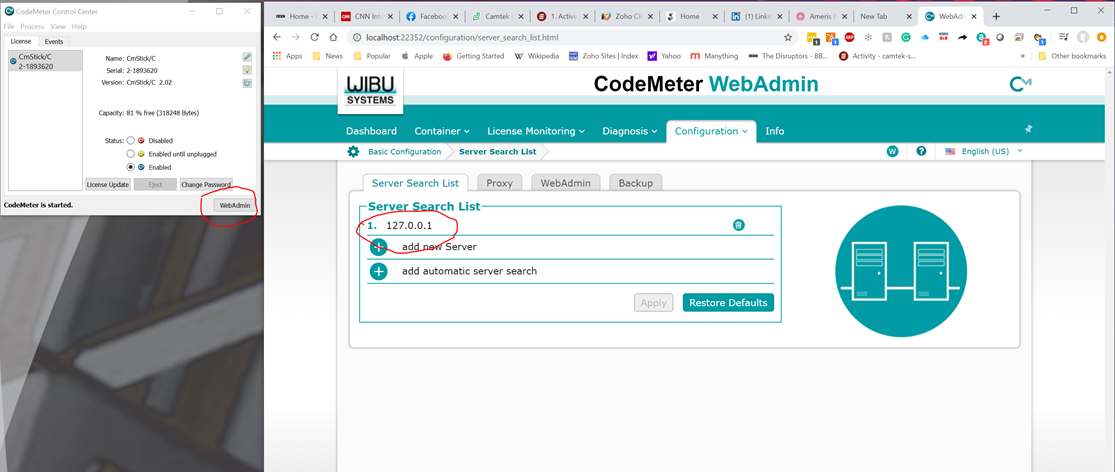Open the Other bookmarks folder
Viewport: 1115px width, 472px height.
(1072, 55)
